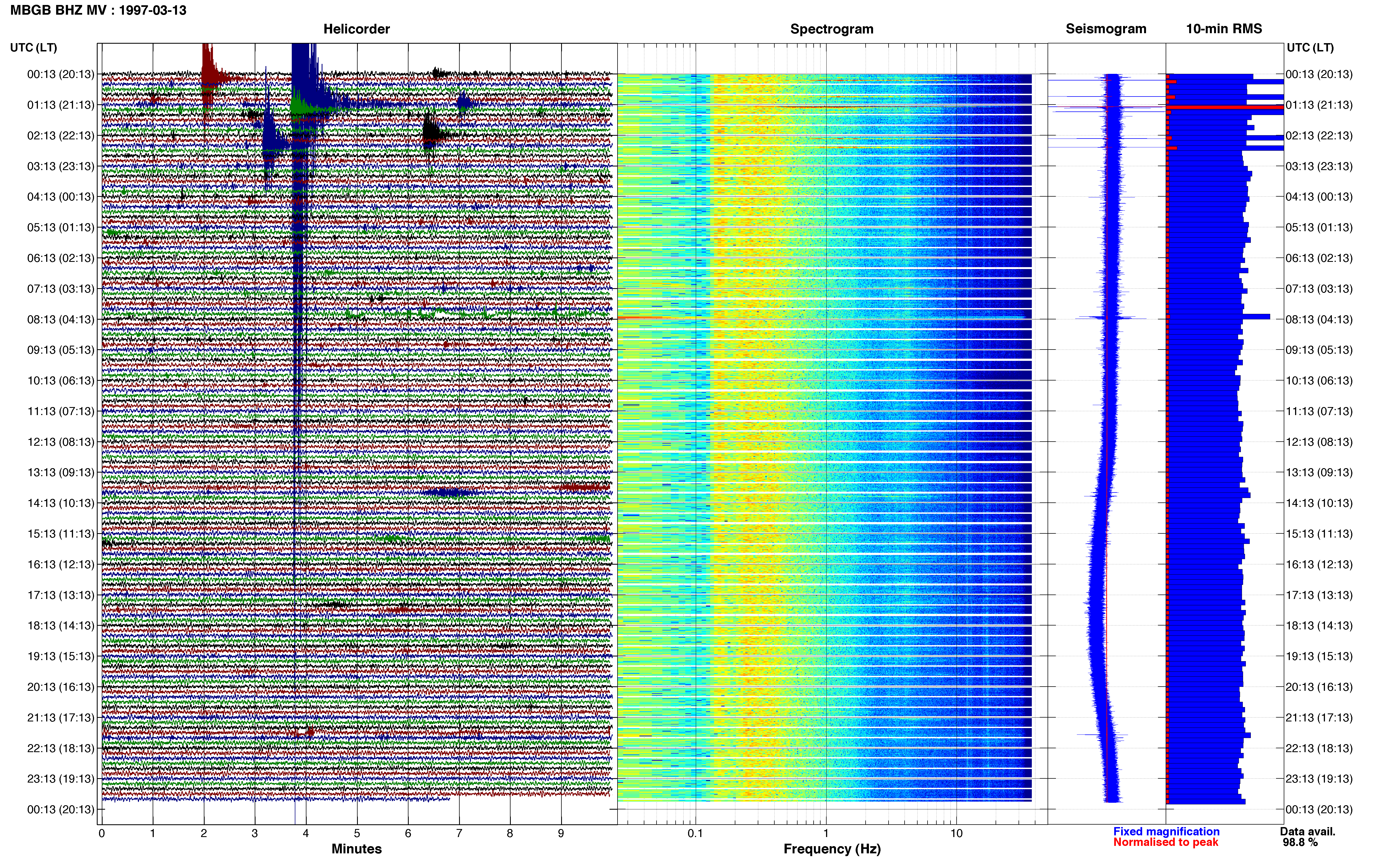Click the right-side time label '22:13 (18:13)'

pos(1319,749)
